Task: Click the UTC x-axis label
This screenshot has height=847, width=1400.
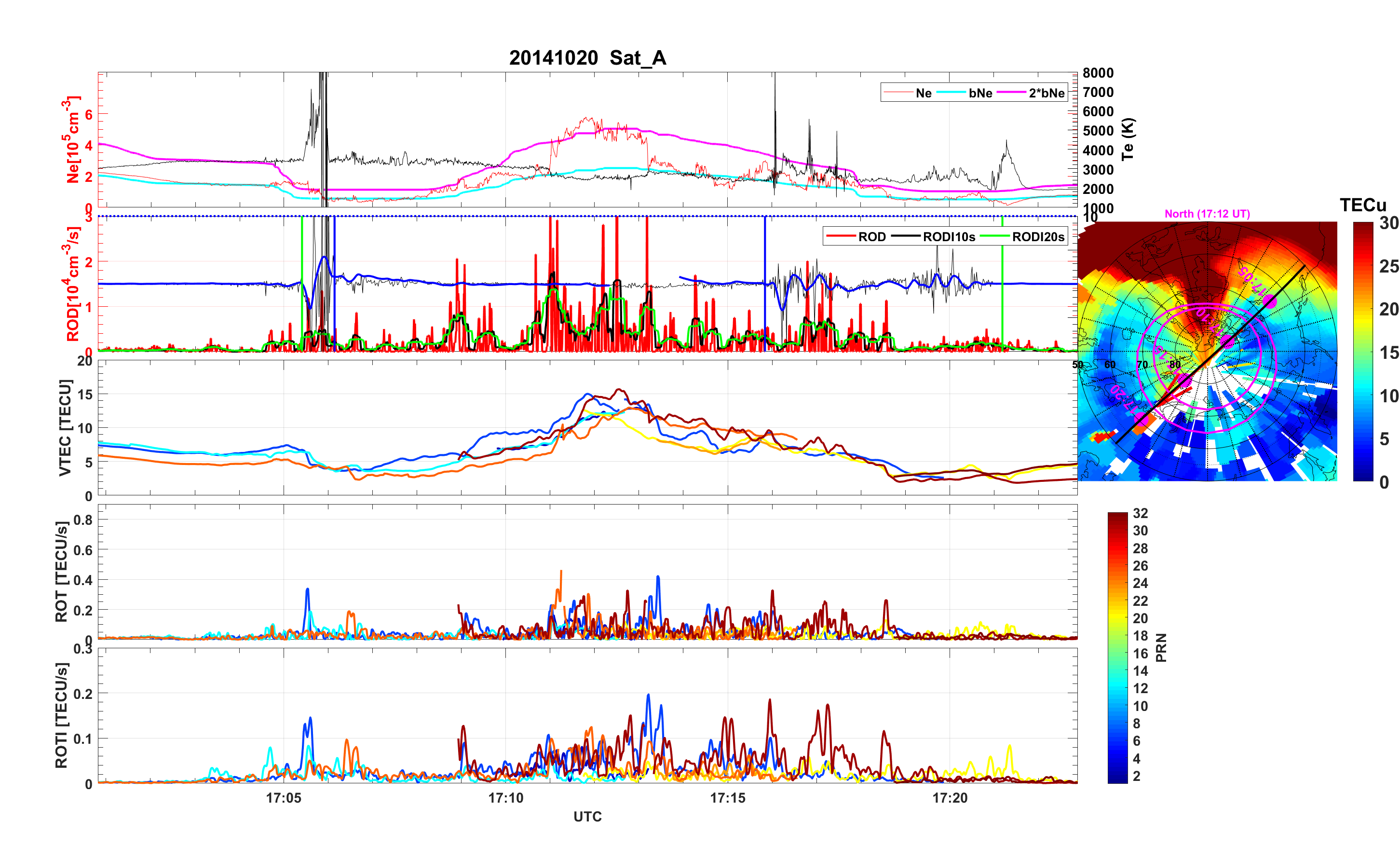Action: (x=587, y=816)
